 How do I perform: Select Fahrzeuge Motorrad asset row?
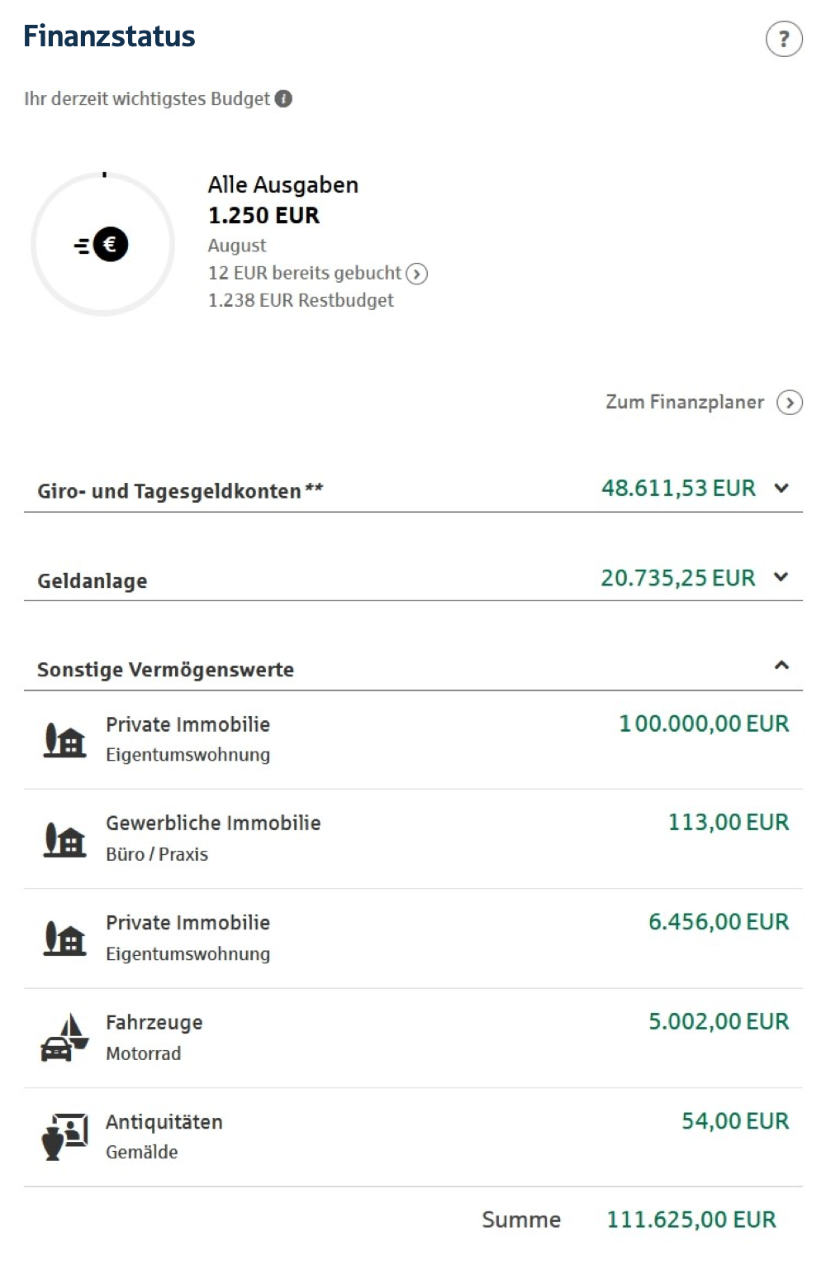tap(413, 1038)
